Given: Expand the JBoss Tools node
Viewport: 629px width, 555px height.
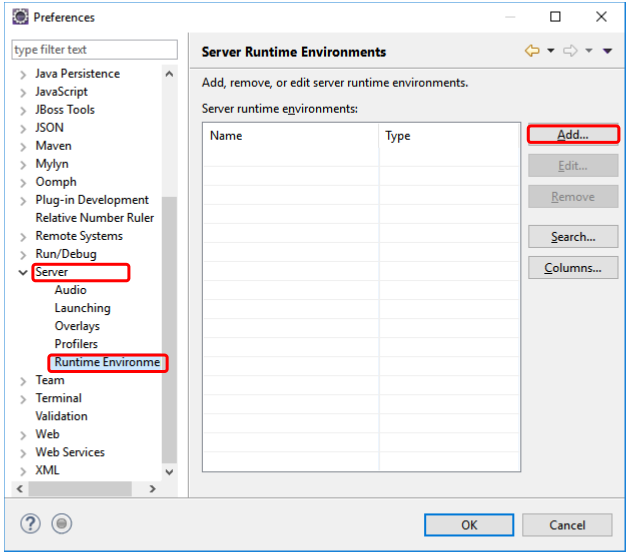Looking at the screenshot, I should [x=23, y=111].
